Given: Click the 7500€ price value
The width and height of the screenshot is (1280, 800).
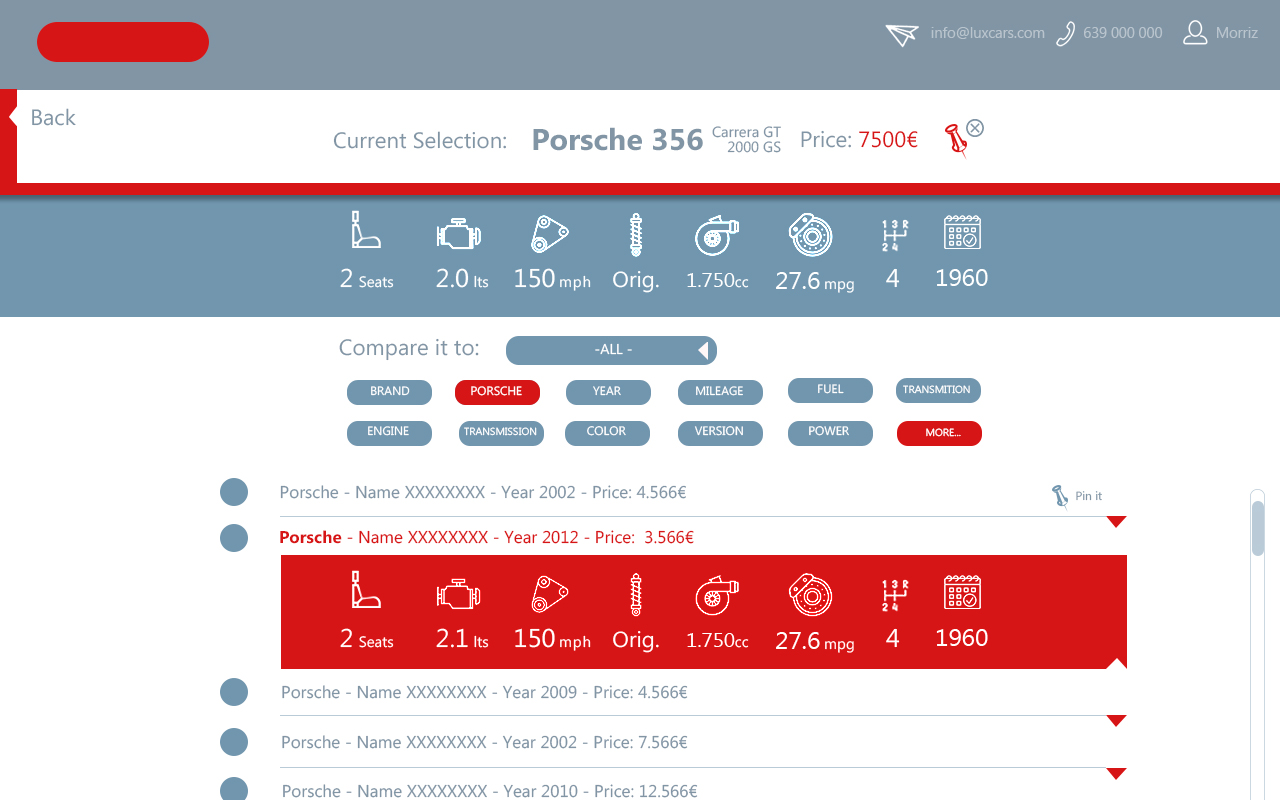Looking at the screenshot, I should [888, 140].
